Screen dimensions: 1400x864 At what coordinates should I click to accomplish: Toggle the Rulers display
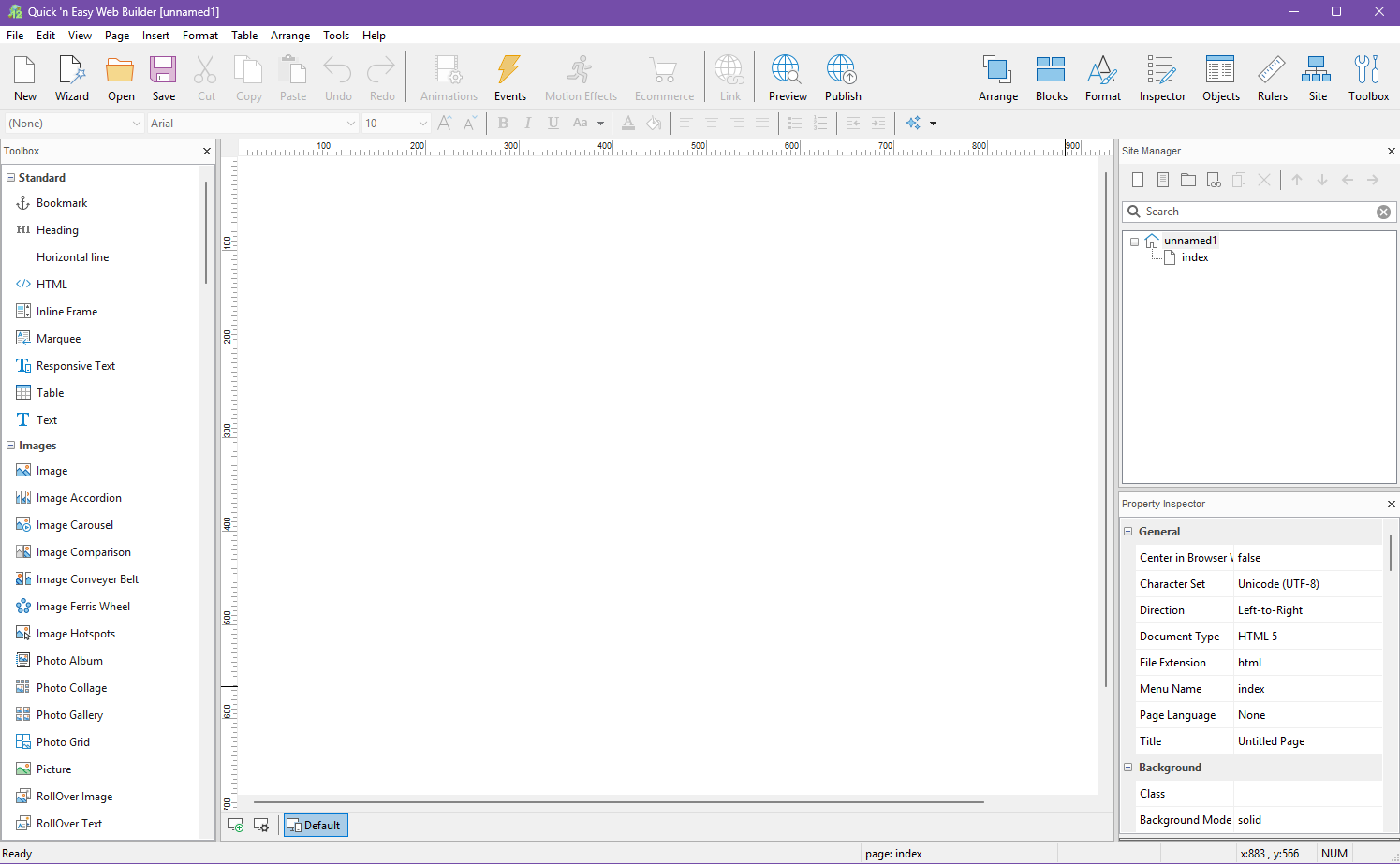tap(1272, 78)
